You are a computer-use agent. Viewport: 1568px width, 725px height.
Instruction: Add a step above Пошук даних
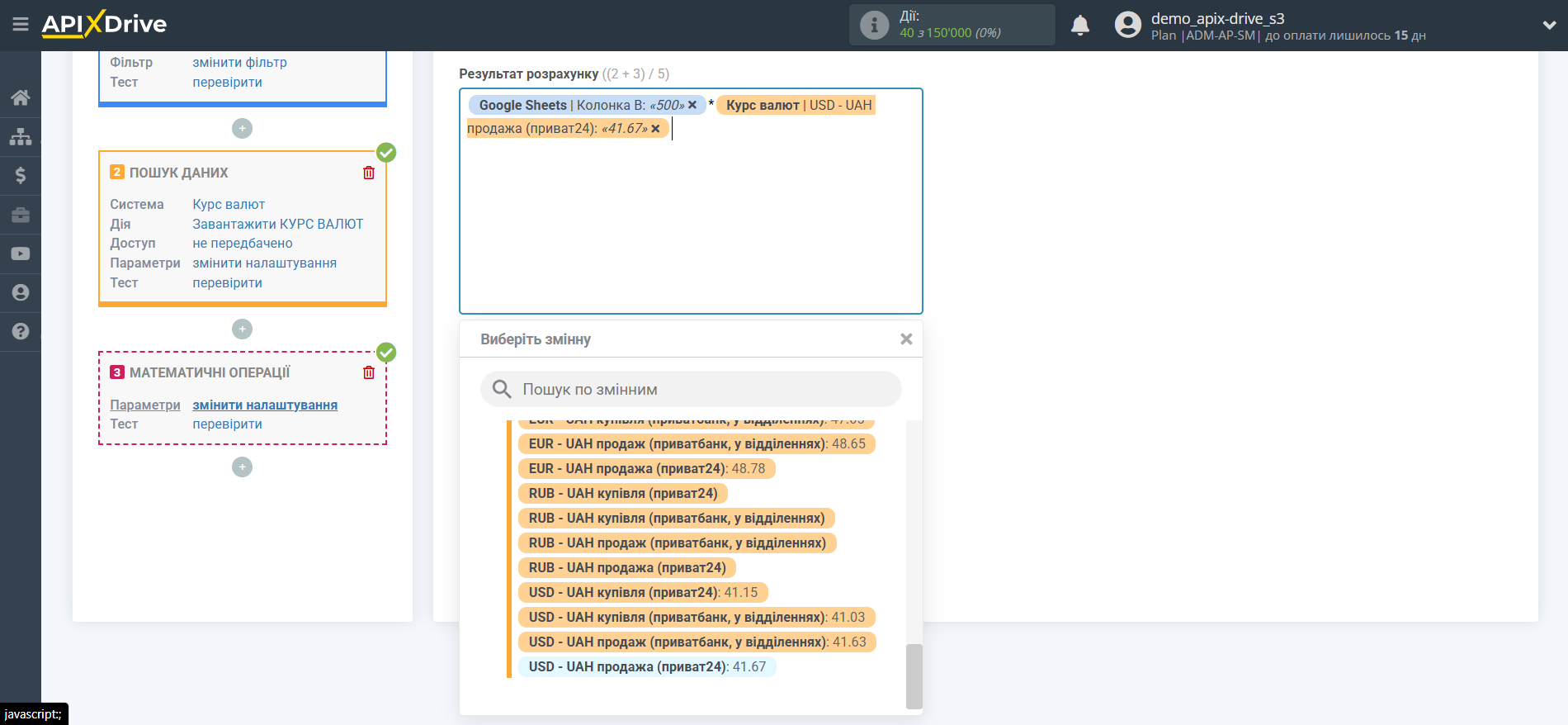click(242, 128)
